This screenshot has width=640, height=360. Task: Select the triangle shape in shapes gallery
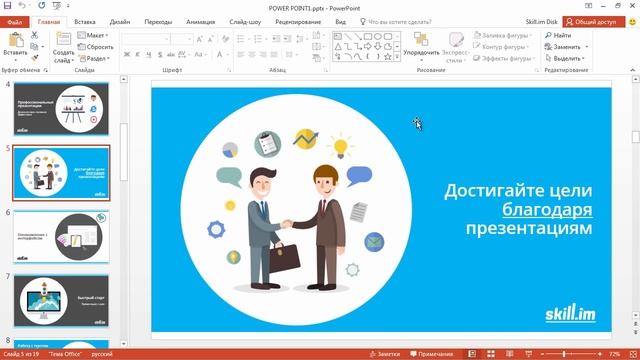coord(338,47)
